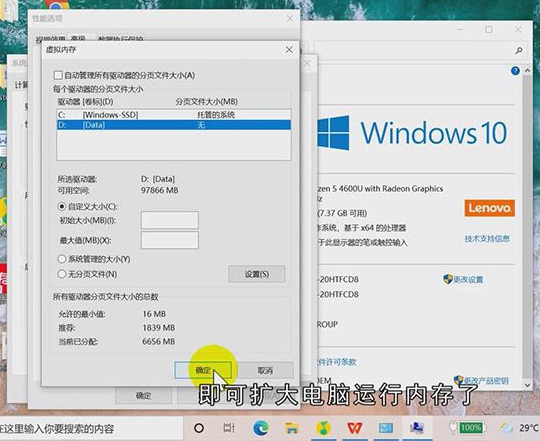Launch Microsoft Edge from taskbar
540x441 pixels.
261,428
